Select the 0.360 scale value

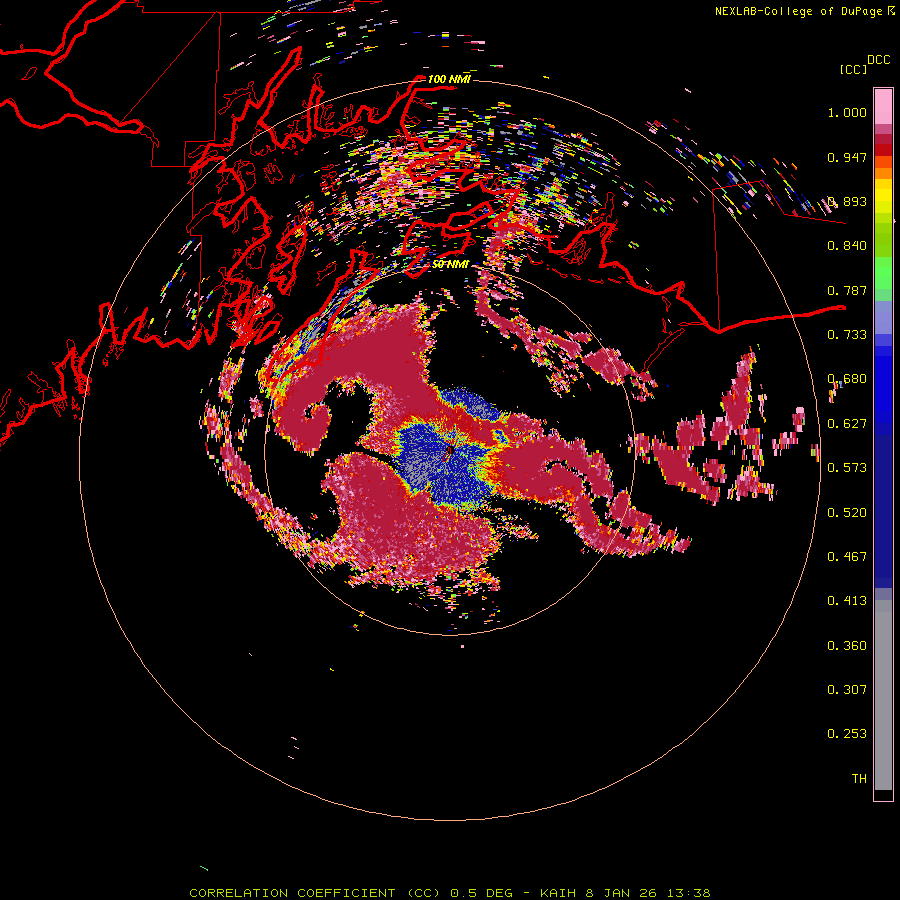pyautogui.click(x=847, y=645)
